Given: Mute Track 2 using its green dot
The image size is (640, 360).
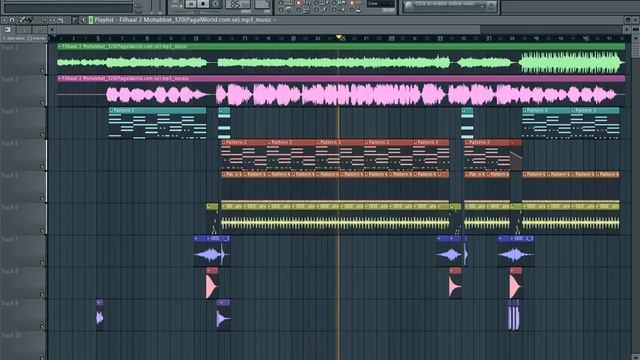Looking at the screenshot, I should click(x=42, y=102).
